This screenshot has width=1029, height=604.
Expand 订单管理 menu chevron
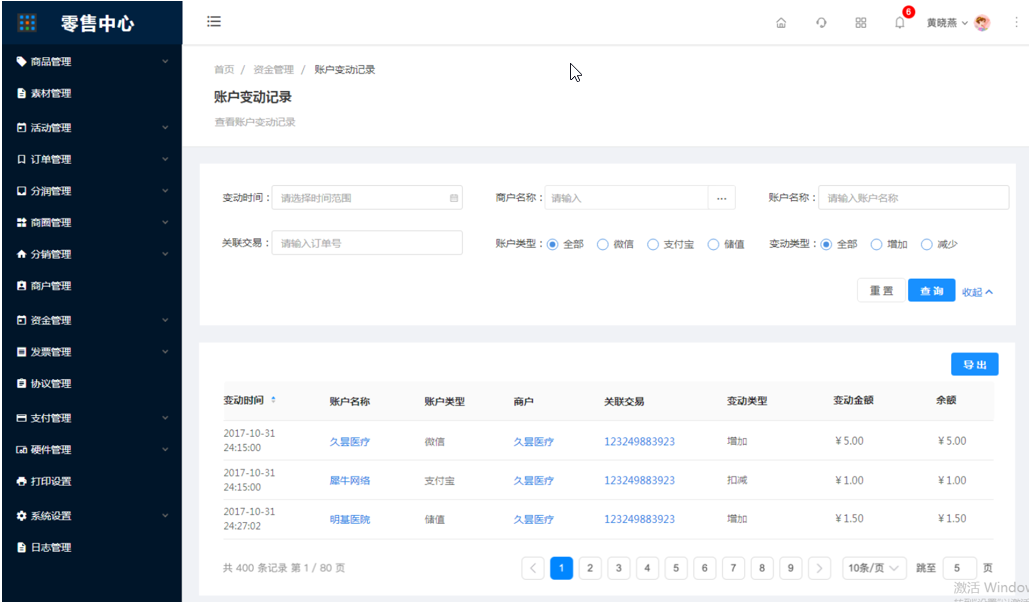click(x=165, y=159)
